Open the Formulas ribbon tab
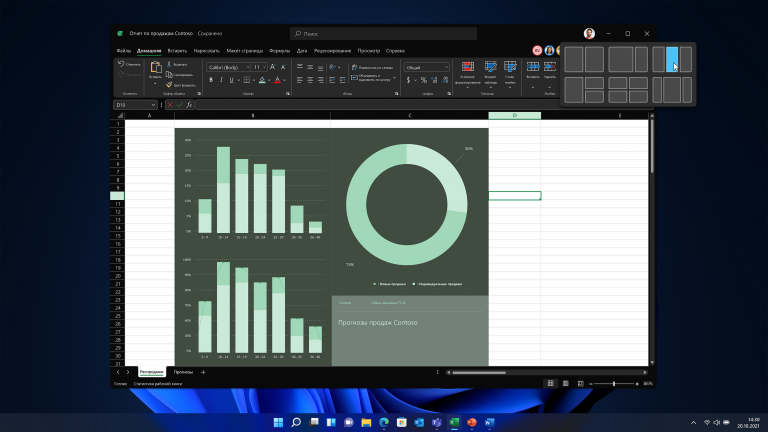The image size is (768, 432). (x=280, y=49)
